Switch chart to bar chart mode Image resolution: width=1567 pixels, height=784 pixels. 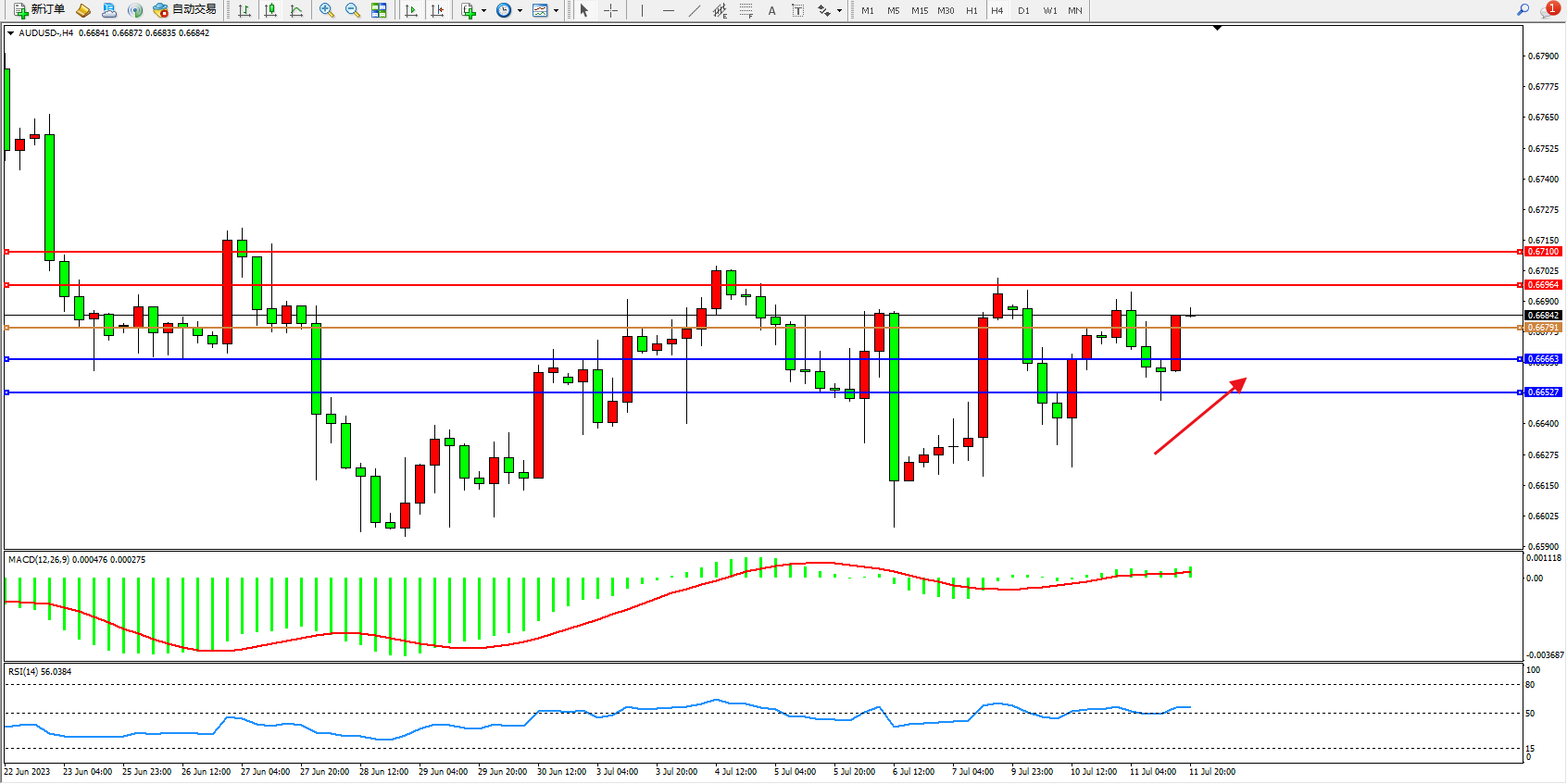(244, 11)
